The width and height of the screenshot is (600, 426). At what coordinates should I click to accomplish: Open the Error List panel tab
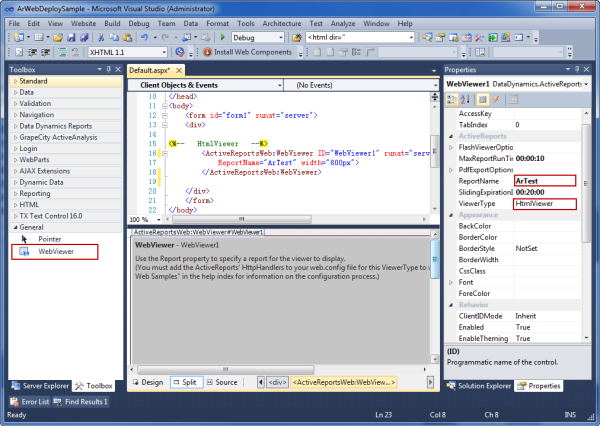click(30, 402)
